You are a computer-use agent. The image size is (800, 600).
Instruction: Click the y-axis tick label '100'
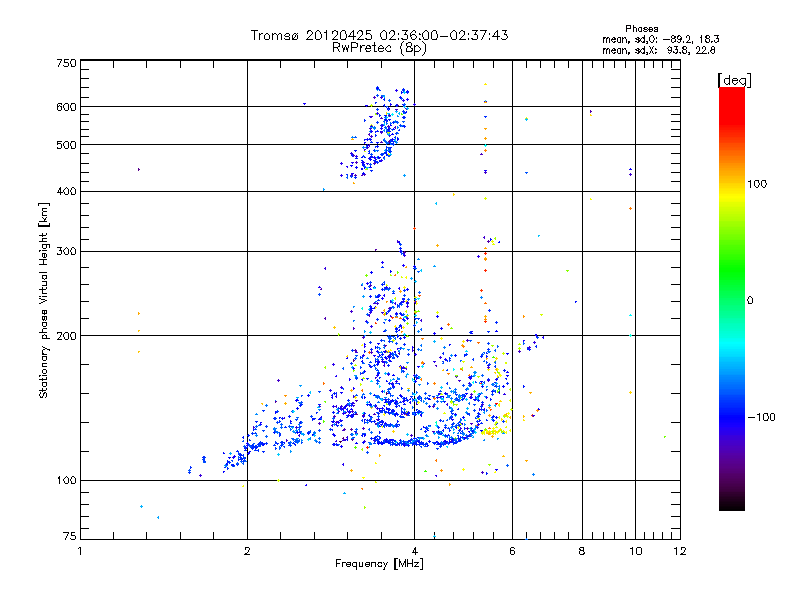[66, 481]
